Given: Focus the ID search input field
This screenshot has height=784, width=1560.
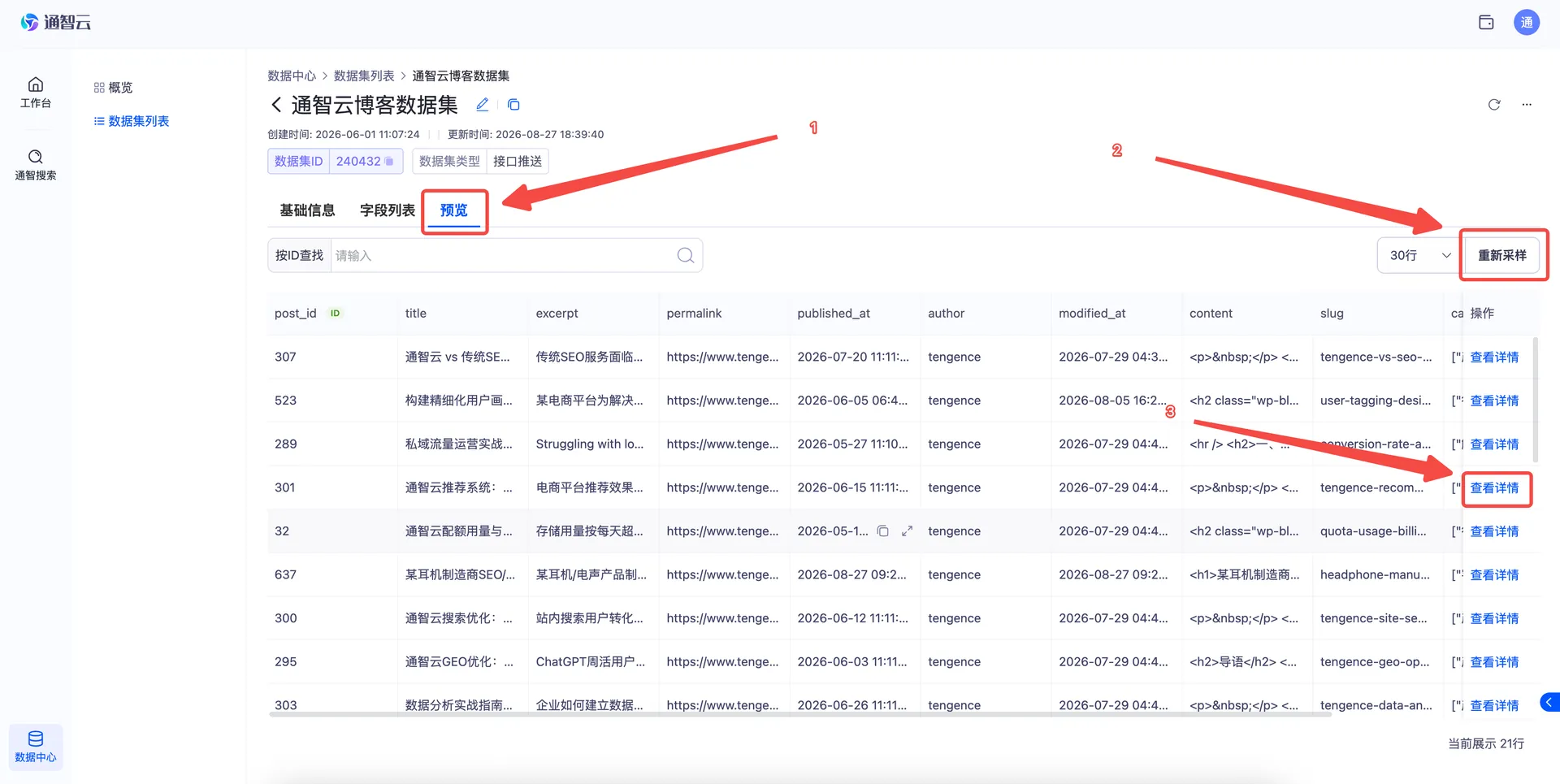Looking at the screenshot, I should click(x=504, y=255).
